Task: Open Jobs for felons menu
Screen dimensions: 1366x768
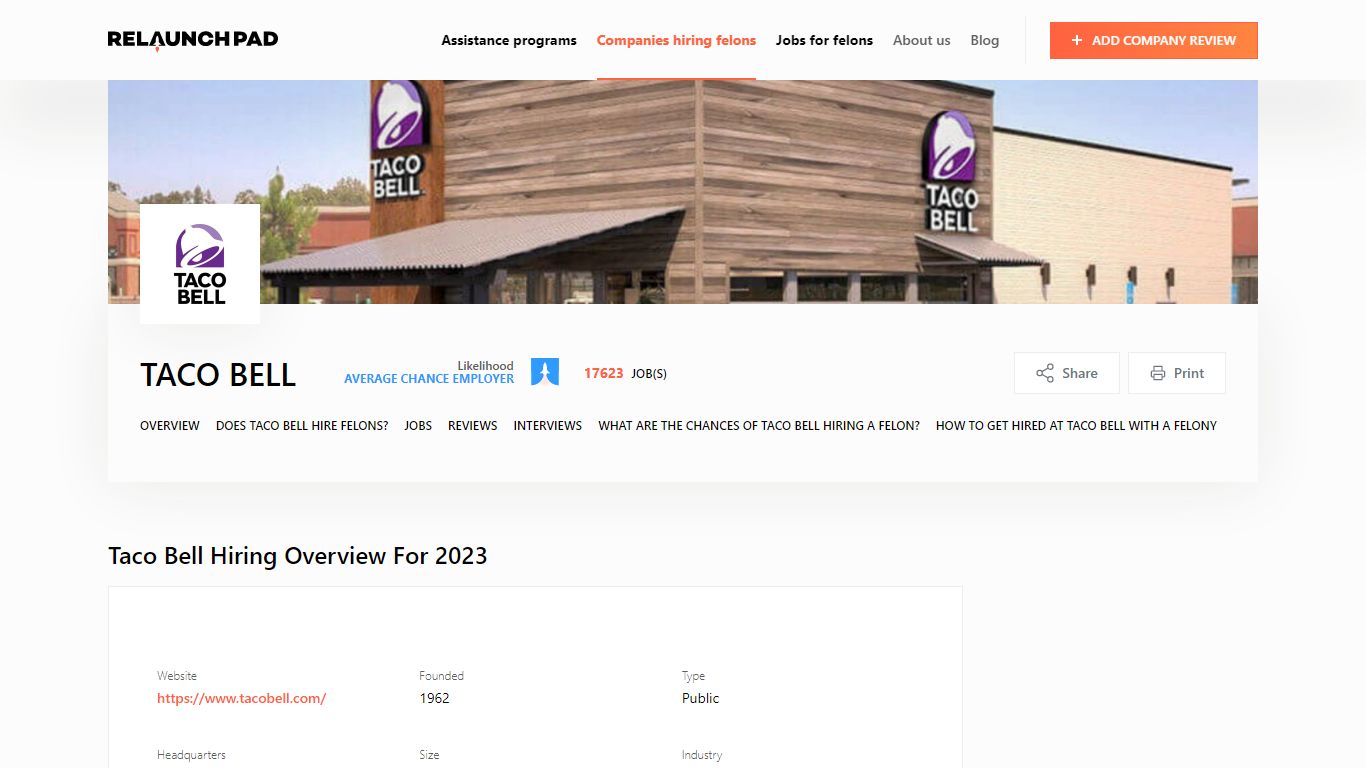Action: coord(824,40)
